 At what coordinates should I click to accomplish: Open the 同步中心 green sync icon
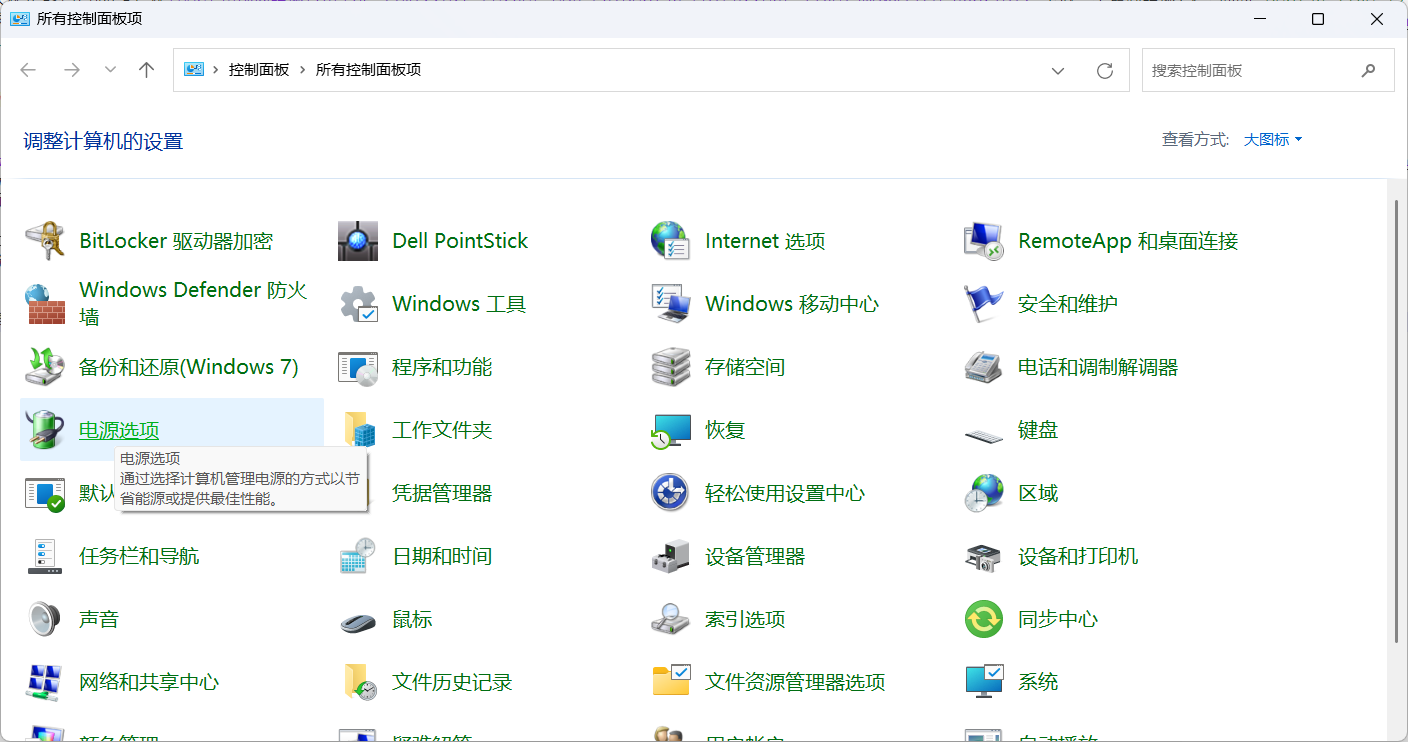click(984, 619)
